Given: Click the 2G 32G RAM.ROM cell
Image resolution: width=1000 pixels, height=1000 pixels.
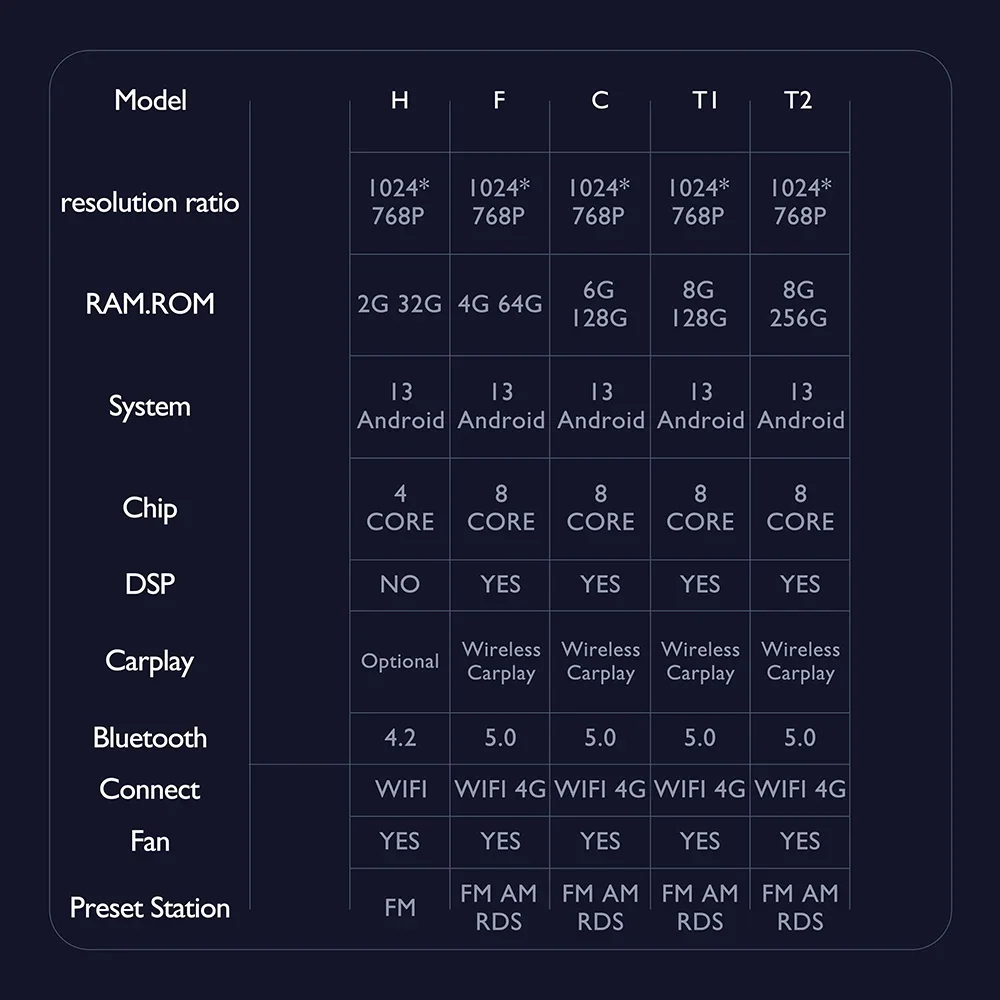Looking at the screenshot, I should click(399, 304).
